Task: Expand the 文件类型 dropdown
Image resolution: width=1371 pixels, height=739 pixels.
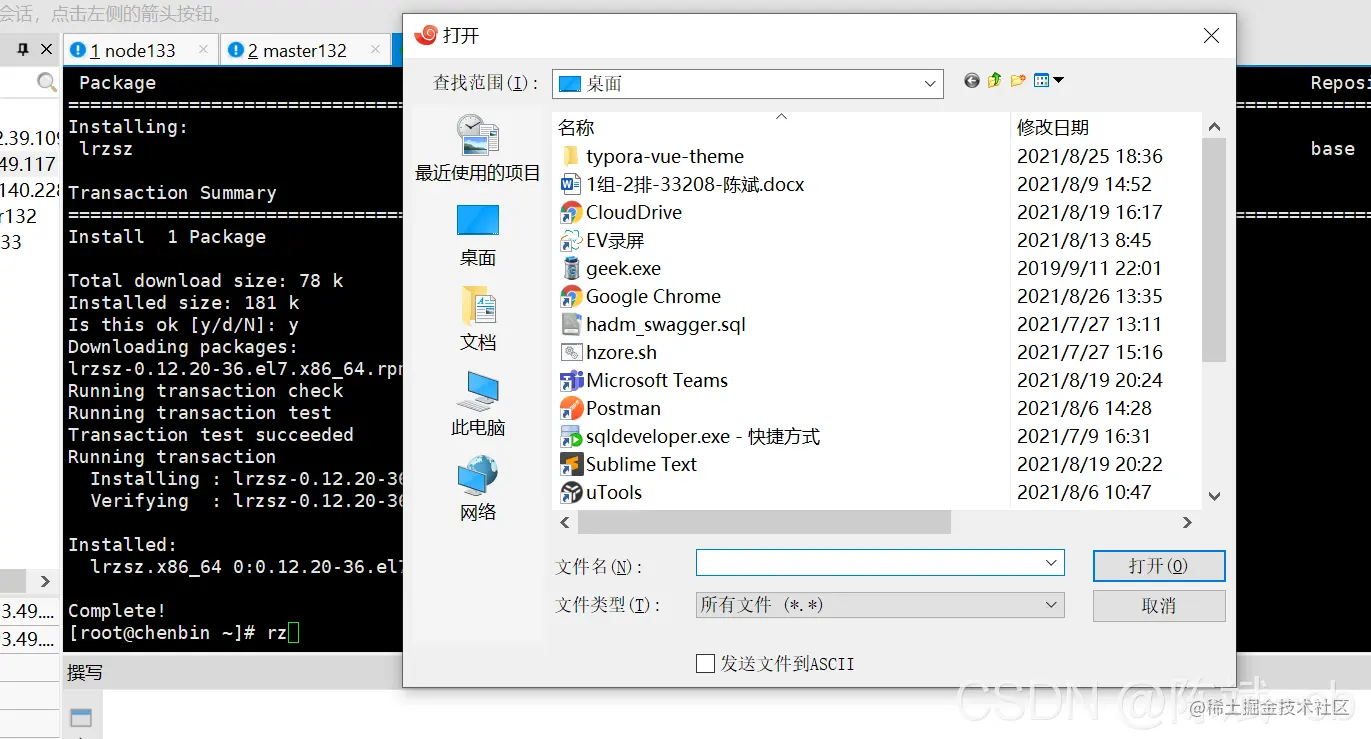Action: pos(1051,604)
